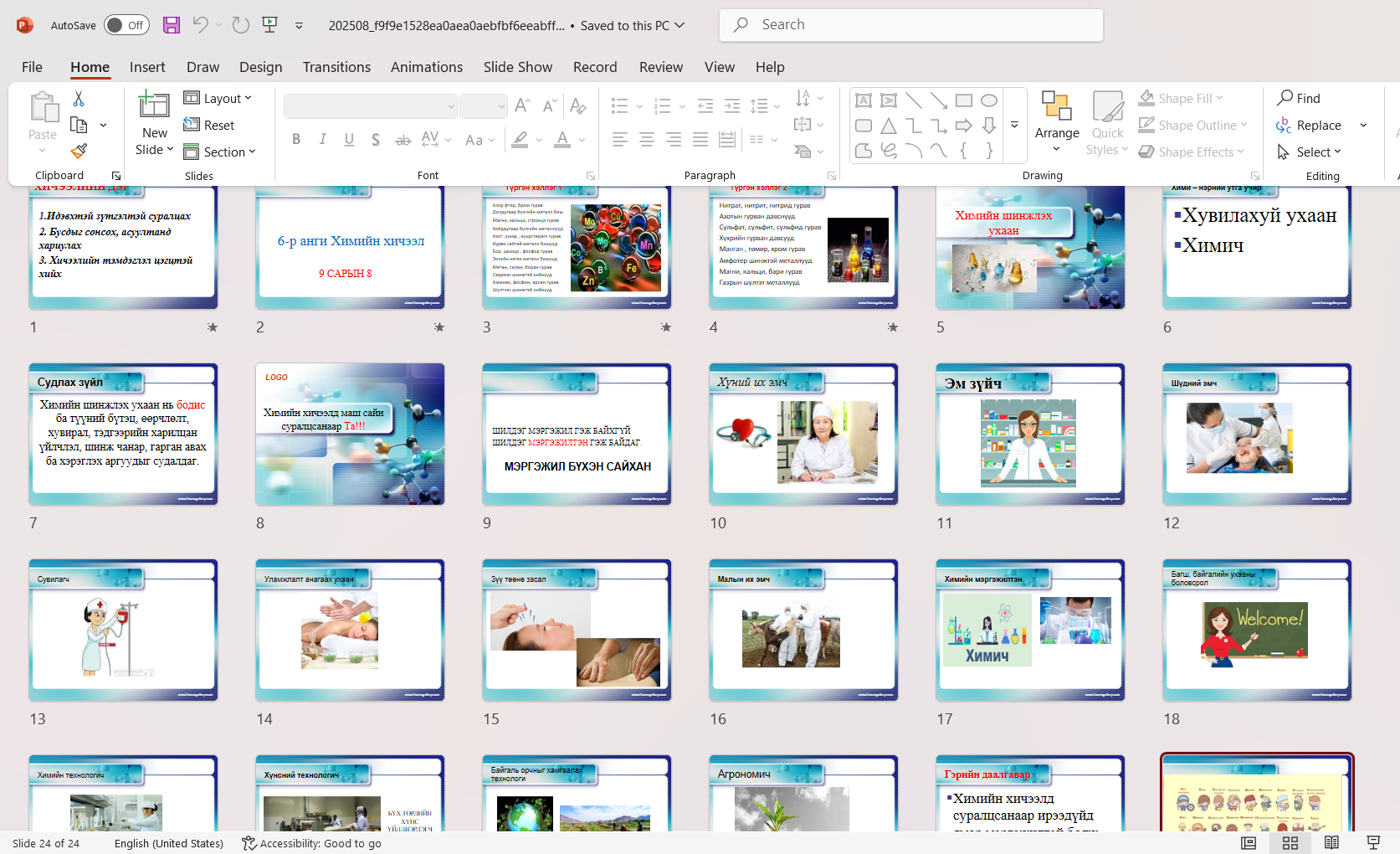
Task: Open Arrange menu
Action: [1057, 123]
